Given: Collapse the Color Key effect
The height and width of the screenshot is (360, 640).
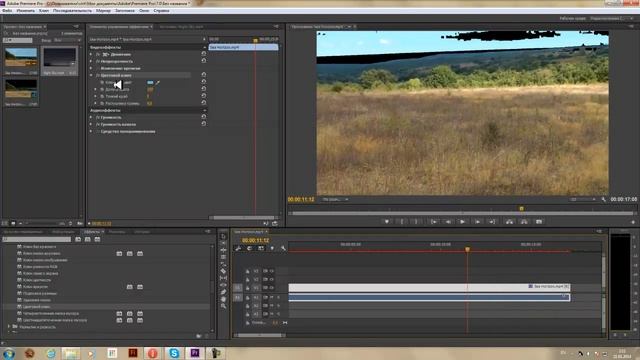Looking at the screenshot, I should pyautogui.click(x=91, y=75).
